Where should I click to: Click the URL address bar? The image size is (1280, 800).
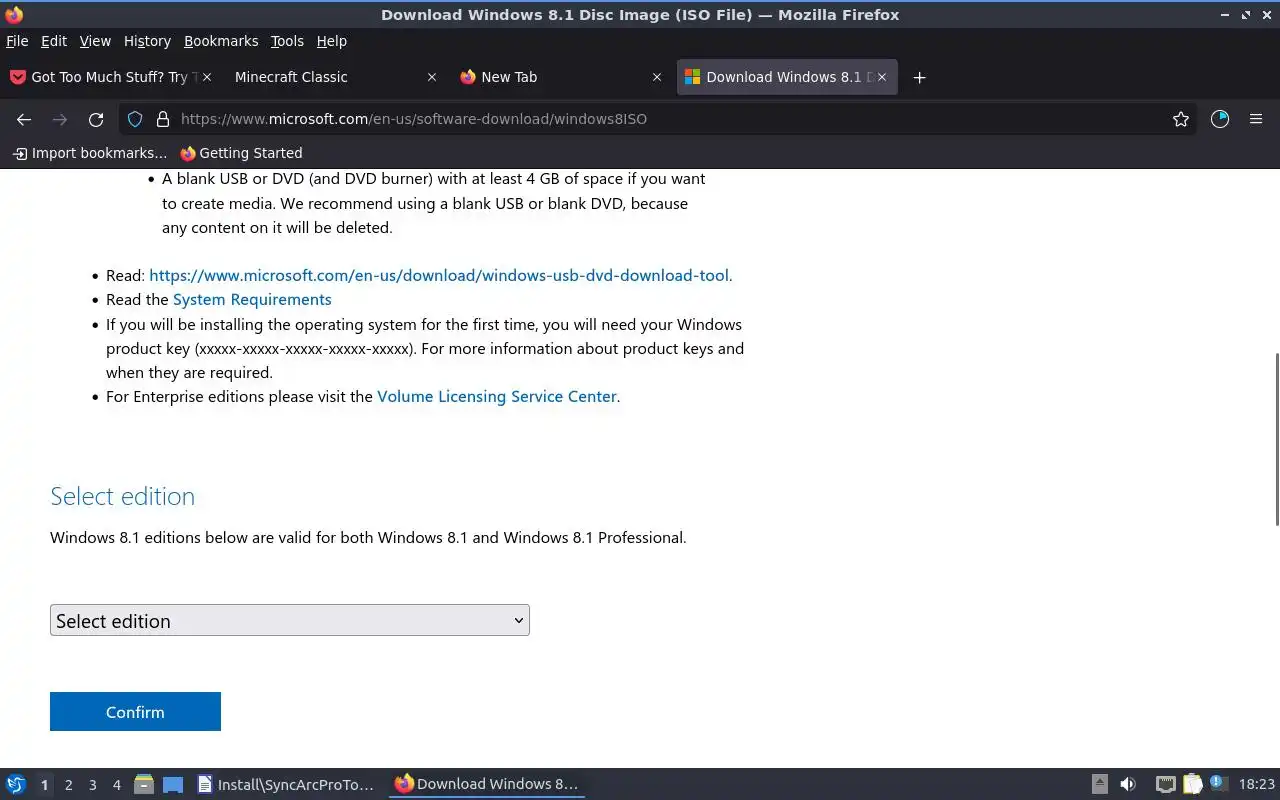click(x=660, y=119)
